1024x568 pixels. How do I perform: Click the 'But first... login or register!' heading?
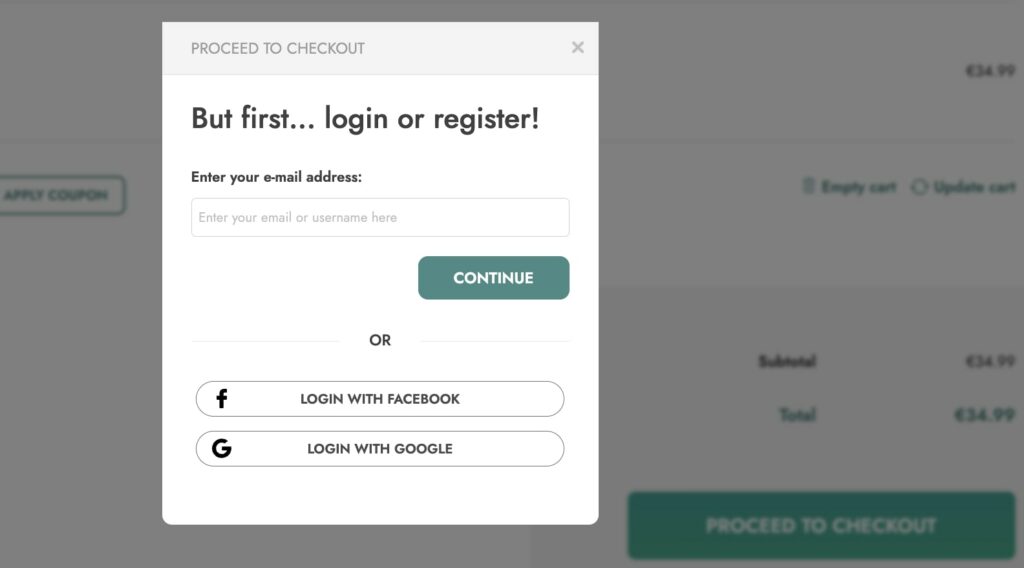(365, 119)
